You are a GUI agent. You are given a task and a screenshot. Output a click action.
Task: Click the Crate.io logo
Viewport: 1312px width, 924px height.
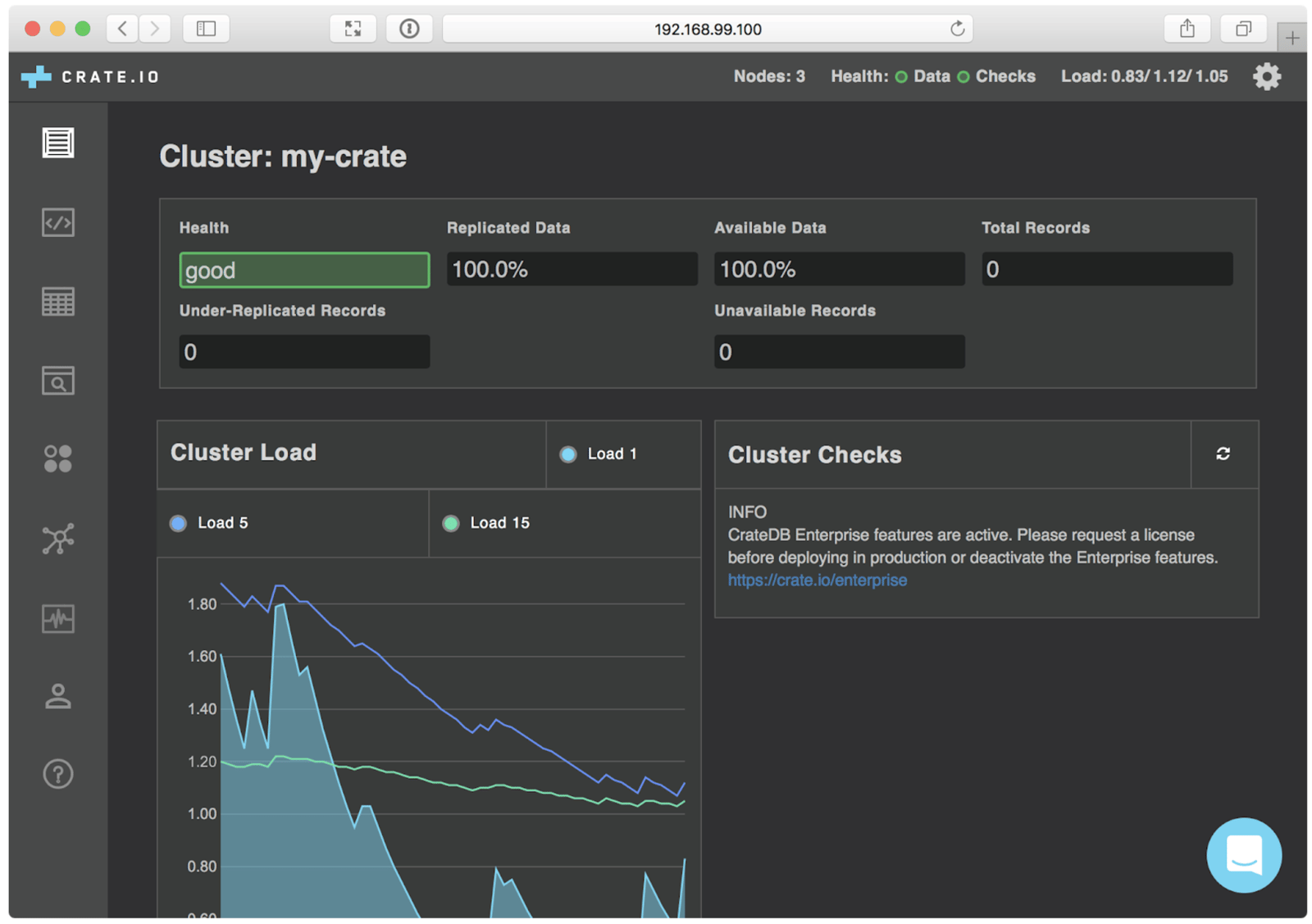click(x=89, y=76)
